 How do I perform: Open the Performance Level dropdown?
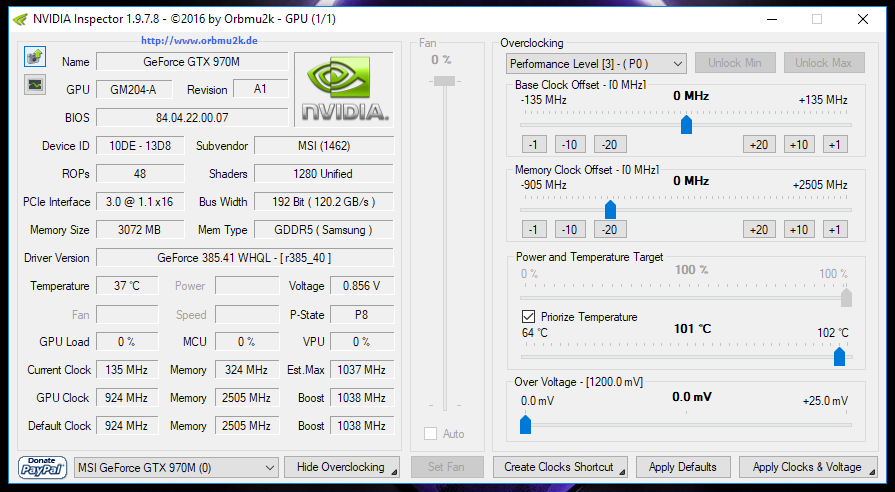click(596, 63)
